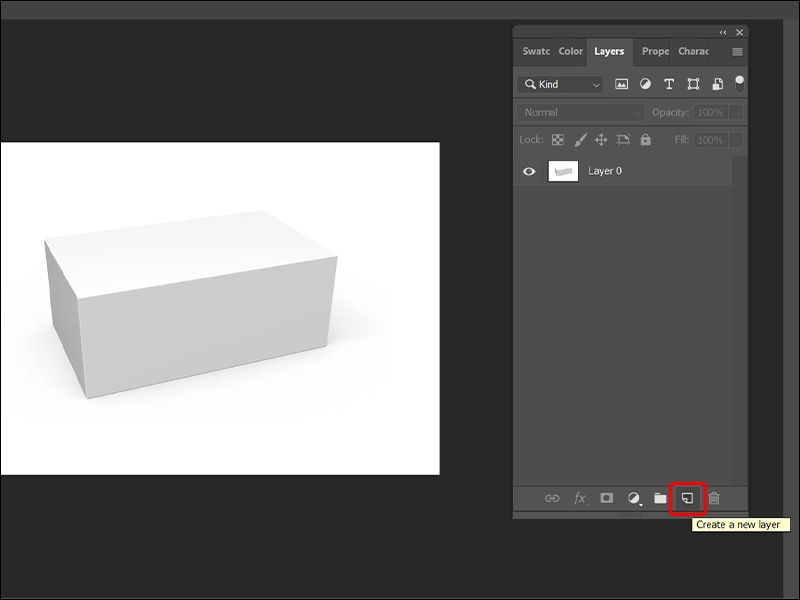The height and width of the screenshot is (600, 800).
Task: Open the blend mode dropdown
Action: pyautogui.click(x=580, y=112)
